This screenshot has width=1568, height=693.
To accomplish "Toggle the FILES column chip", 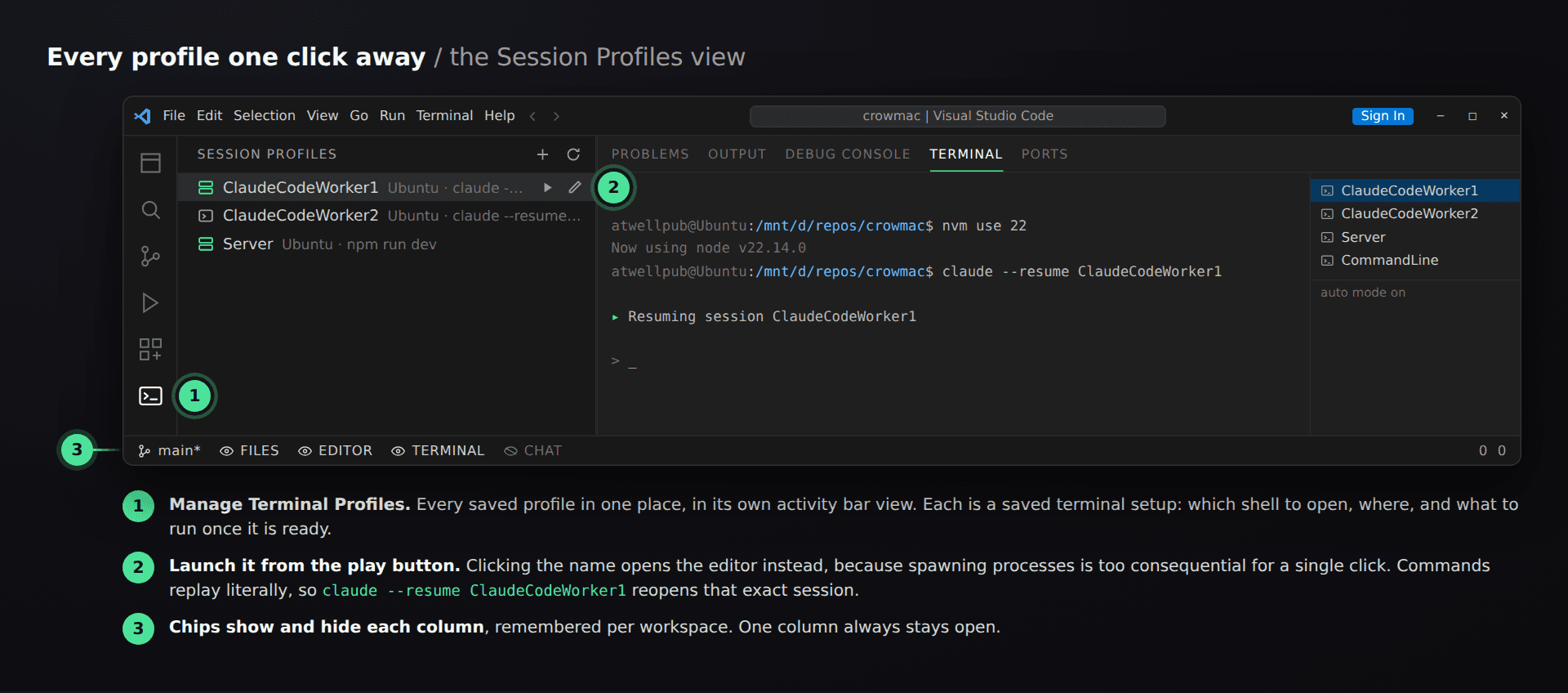I will tap(249, 451).
